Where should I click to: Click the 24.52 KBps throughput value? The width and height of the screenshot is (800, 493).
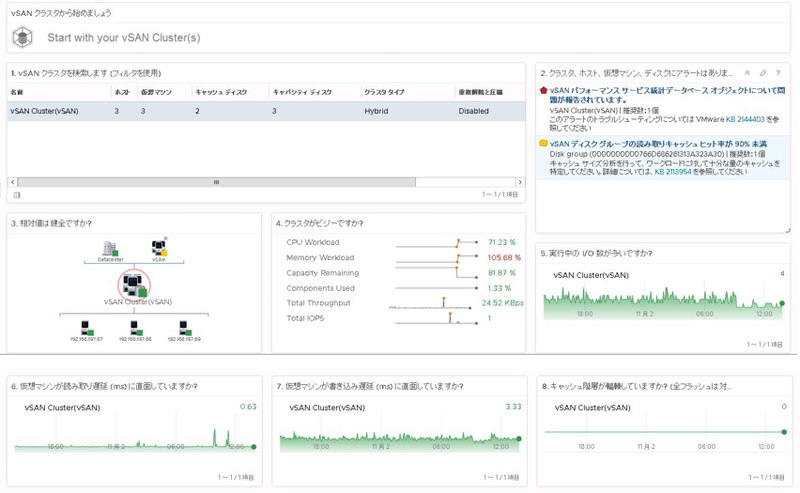pyautogui.click(x=503, y=303)
